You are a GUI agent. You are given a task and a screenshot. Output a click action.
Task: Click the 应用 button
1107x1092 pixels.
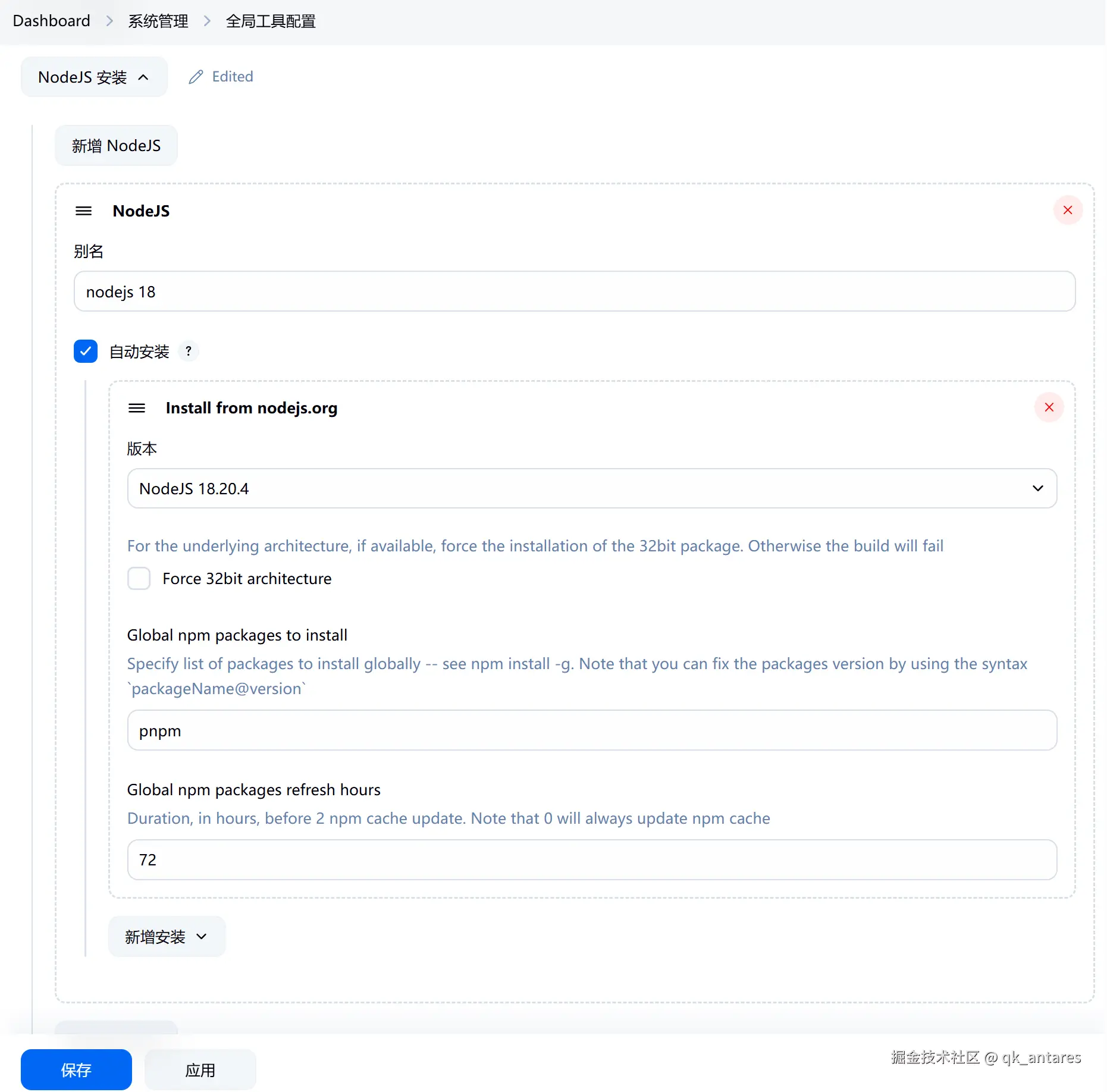[x=200, y=1070]
